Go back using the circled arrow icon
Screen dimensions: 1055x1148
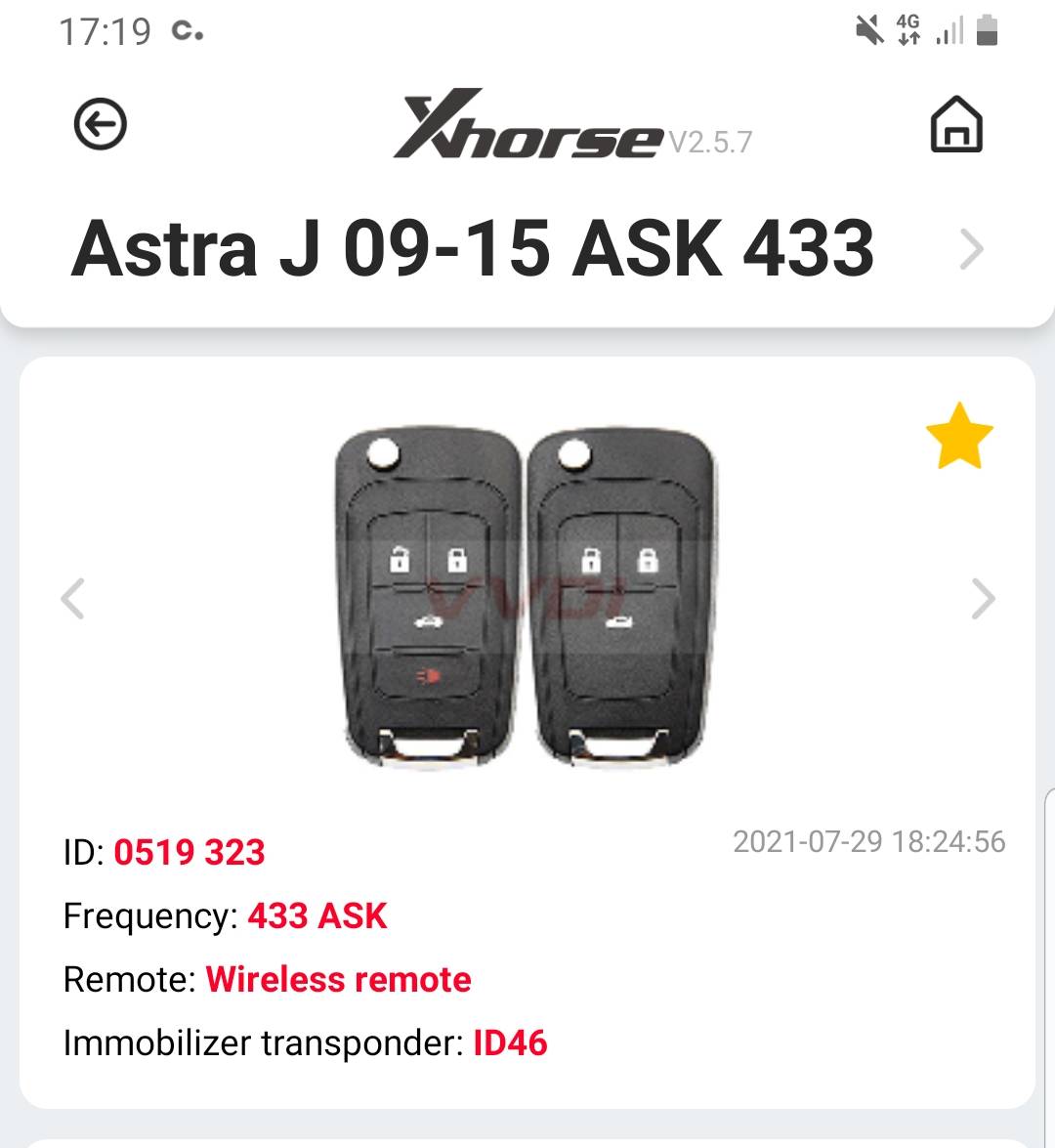coord(101,124)
